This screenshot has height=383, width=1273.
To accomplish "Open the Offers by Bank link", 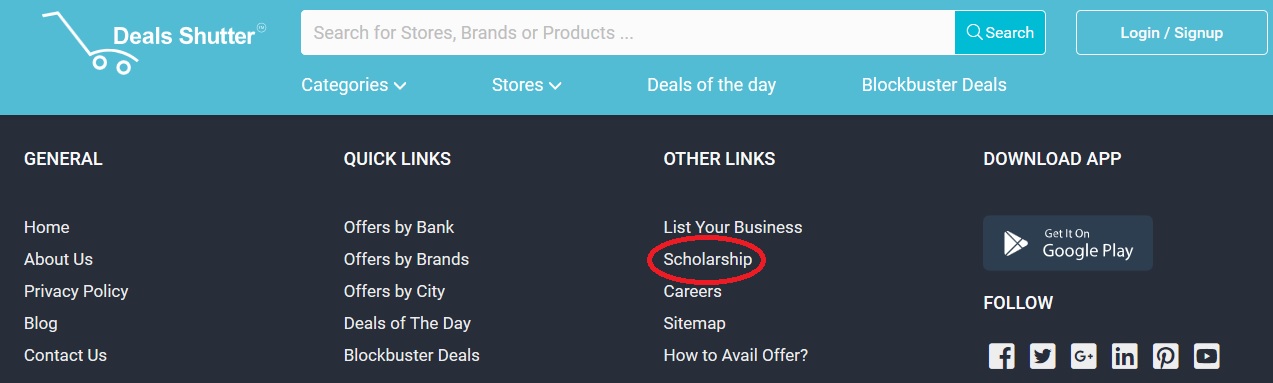I will coord(399,227).
